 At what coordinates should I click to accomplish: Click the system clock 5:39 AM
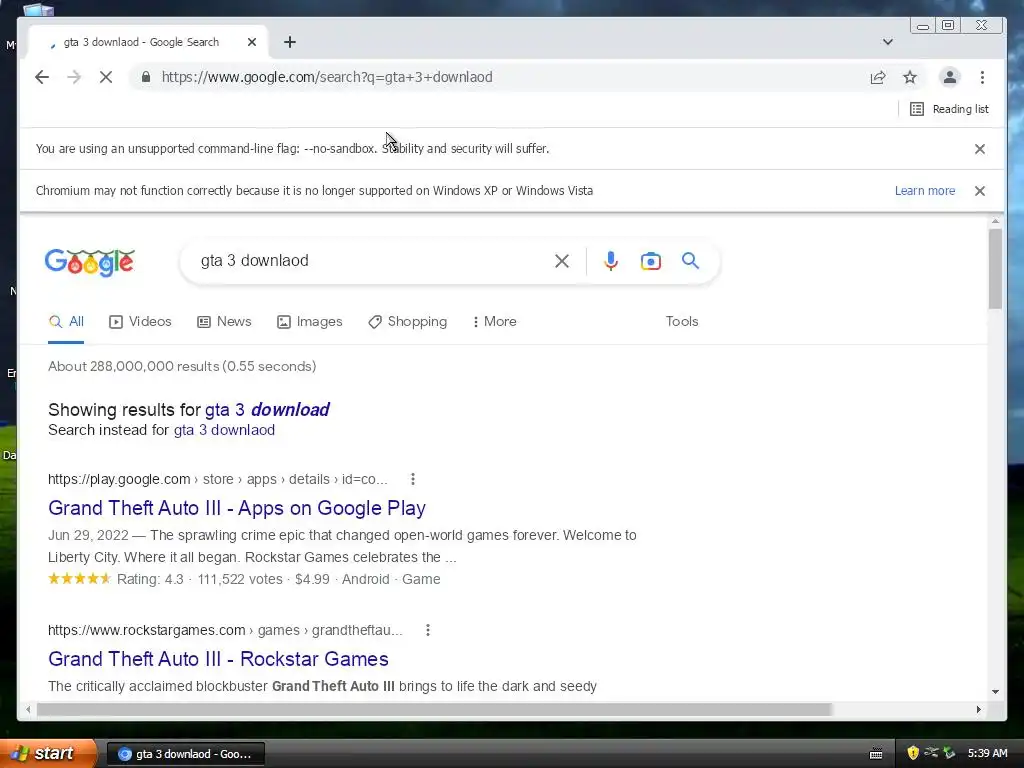click(987, 753)
